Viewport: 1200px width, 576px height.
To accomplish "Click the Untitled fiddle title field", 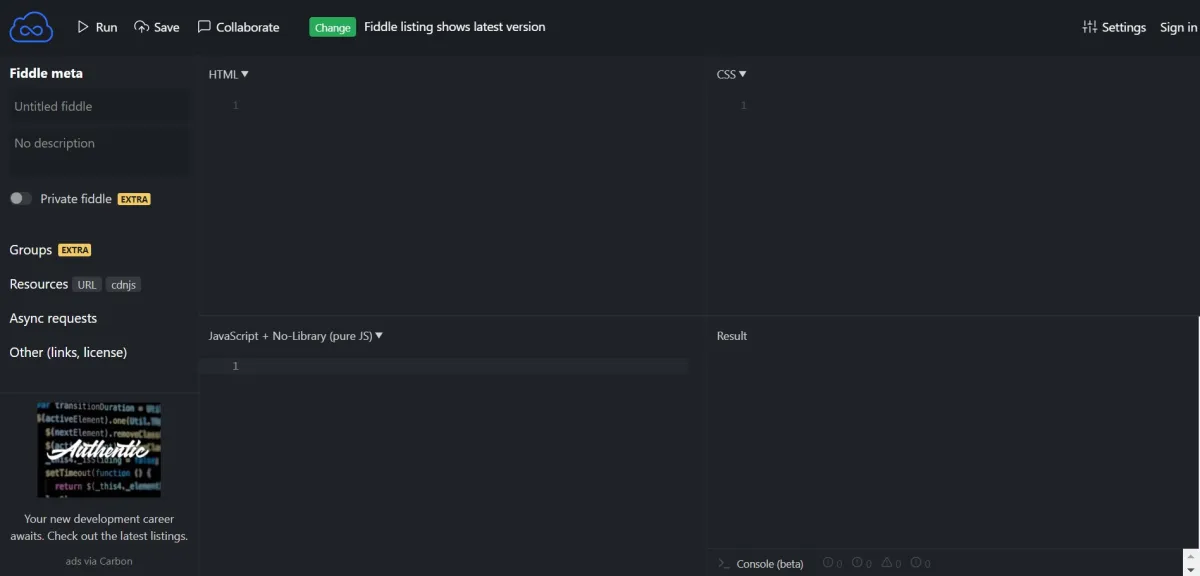I will 98,106.
